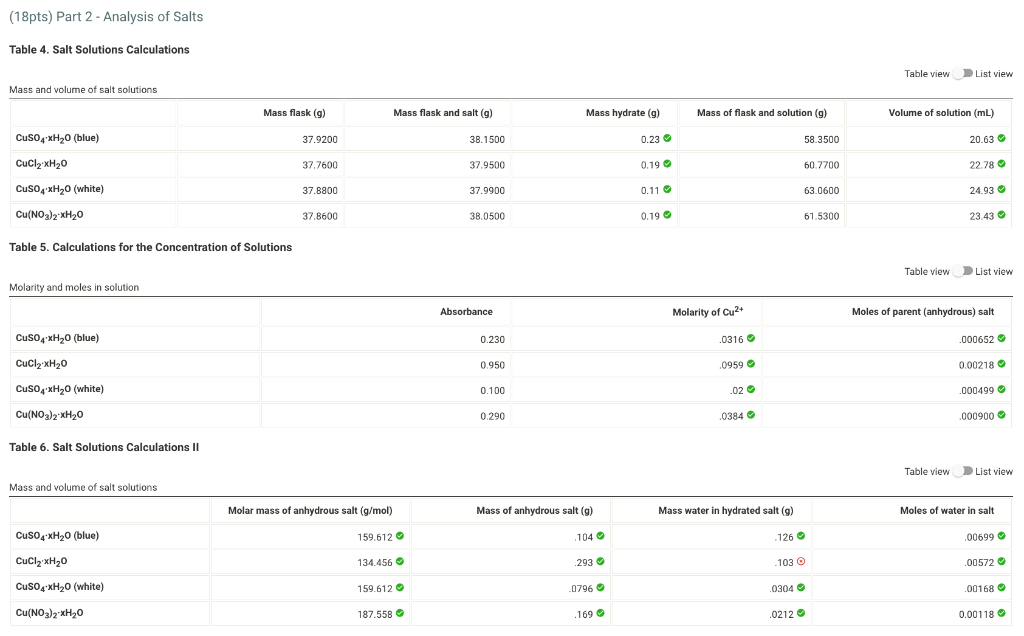This screenshot has width=1024, height=636.
Task: Click the green check next to volume 20.63
Action: click(1001, 138)
